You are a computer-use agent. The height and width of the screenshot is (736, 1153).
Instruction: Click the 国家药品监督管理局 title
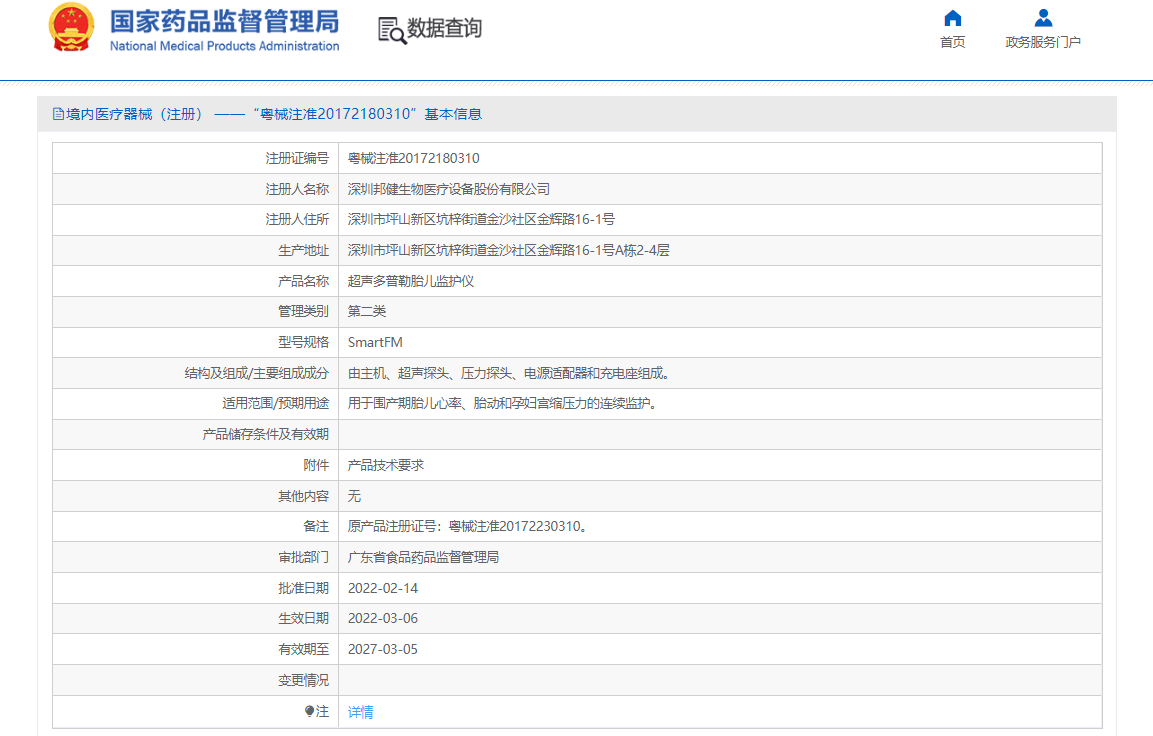pyautogui.click(x=224, y=21)
